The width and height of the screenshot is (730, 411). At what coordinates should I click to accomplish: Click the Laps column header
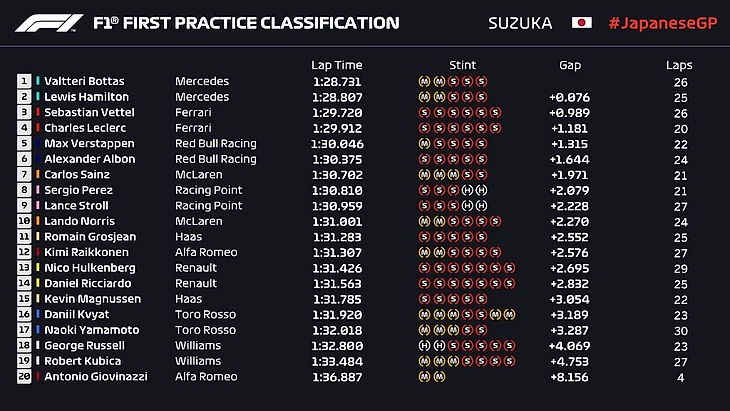(679, 65)
